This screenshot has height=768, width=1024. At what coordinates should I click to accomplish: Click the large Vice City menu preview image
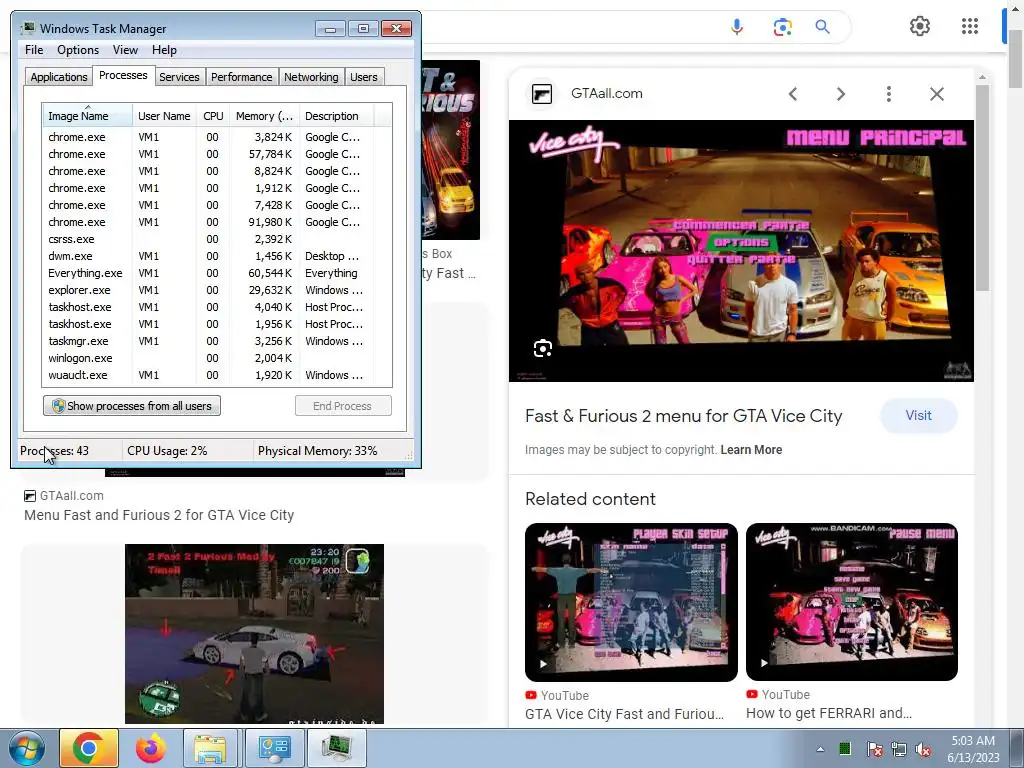(741, 251)
